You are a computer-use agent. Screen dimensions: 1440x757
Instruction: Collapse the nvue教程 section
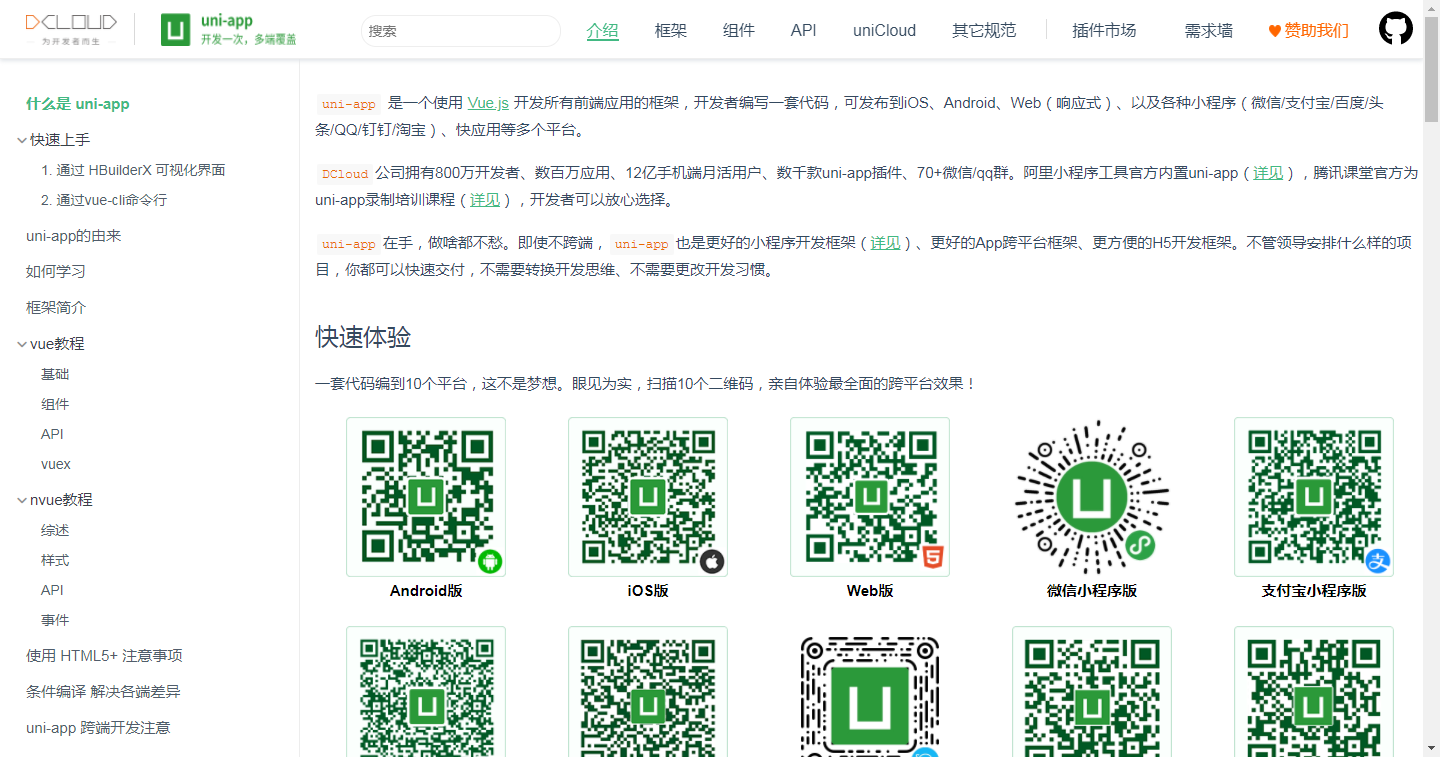(22, 500)
